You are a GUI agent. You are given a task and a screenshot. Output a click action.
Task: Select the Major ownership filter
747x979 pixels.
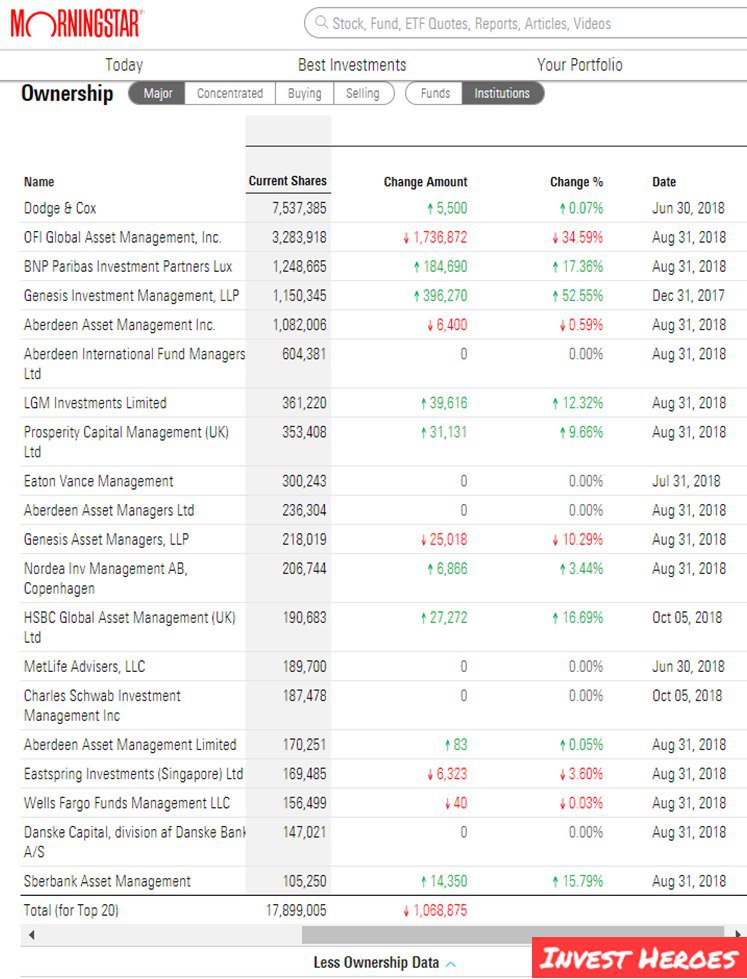(158, 93)
